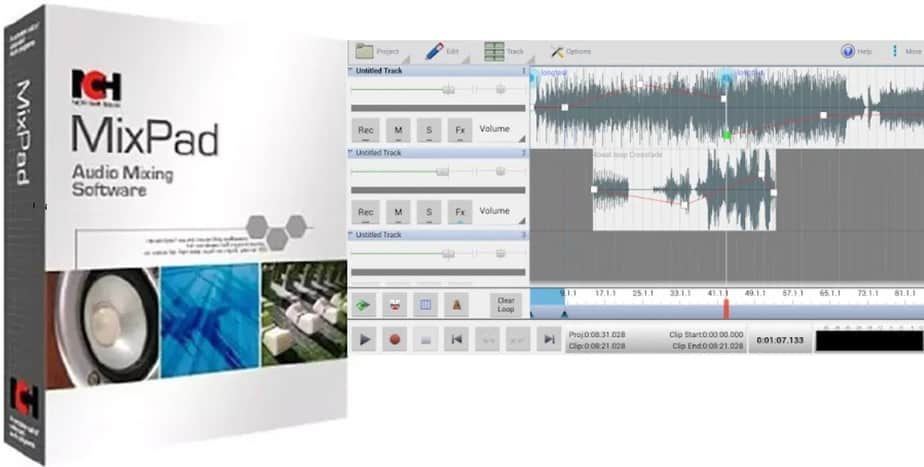Open effects for track 2 via Fx

tap(460, 212)
